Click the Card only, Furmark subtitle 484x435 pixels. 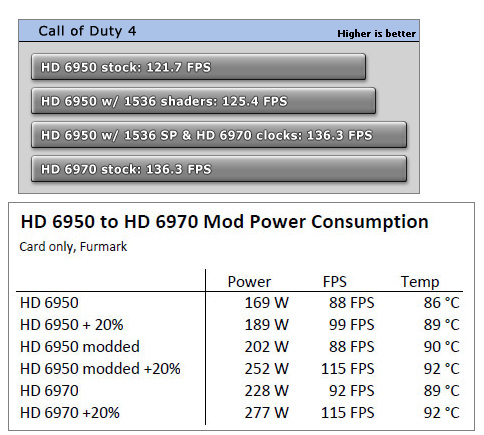pos(73,247)
